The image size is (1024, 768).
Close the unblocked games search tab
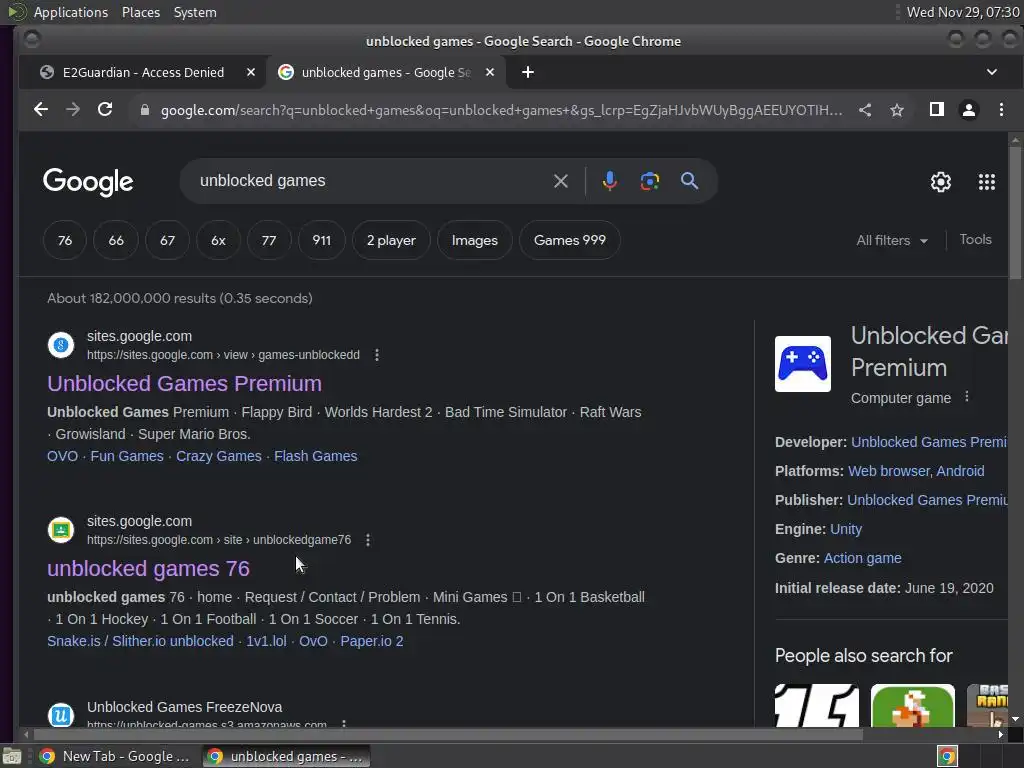click(490, 72)
